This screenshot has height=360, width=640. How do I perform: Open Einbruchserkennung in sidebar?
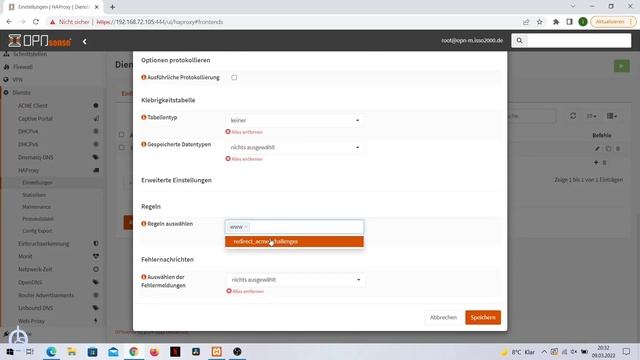[44, 244]
